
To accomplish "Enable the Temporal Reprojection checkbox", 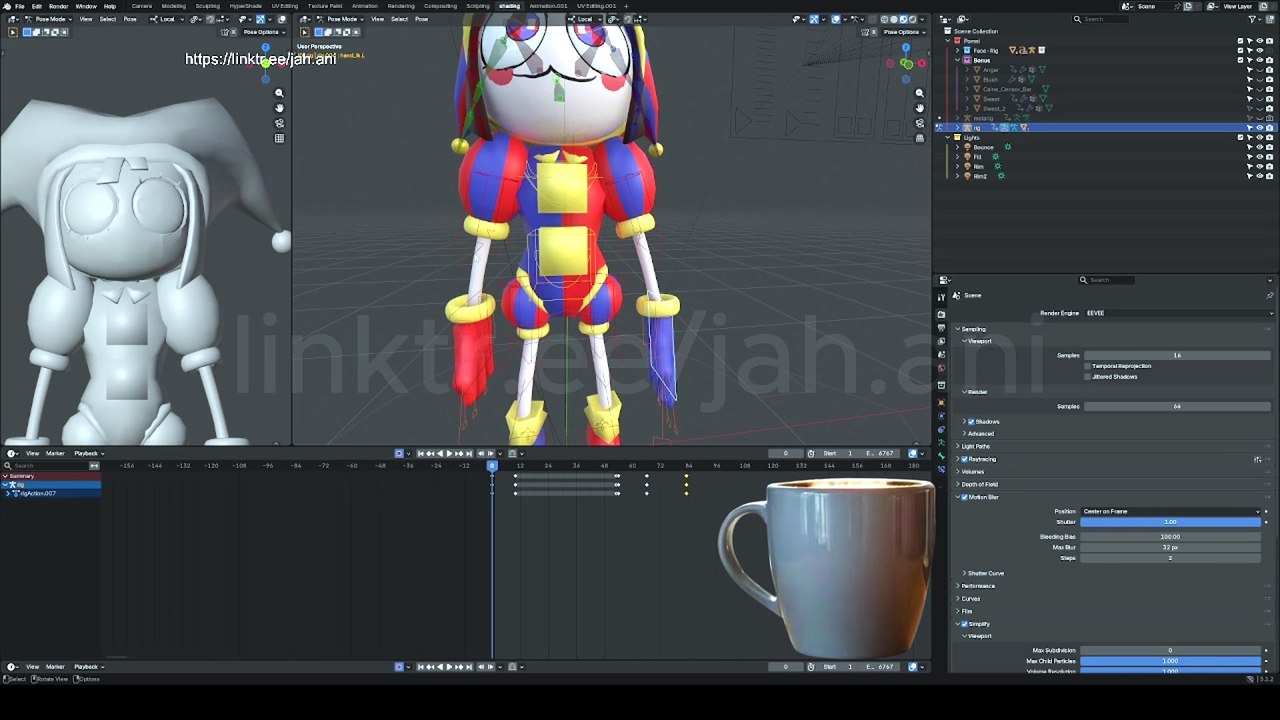I will coord(1087,366).
